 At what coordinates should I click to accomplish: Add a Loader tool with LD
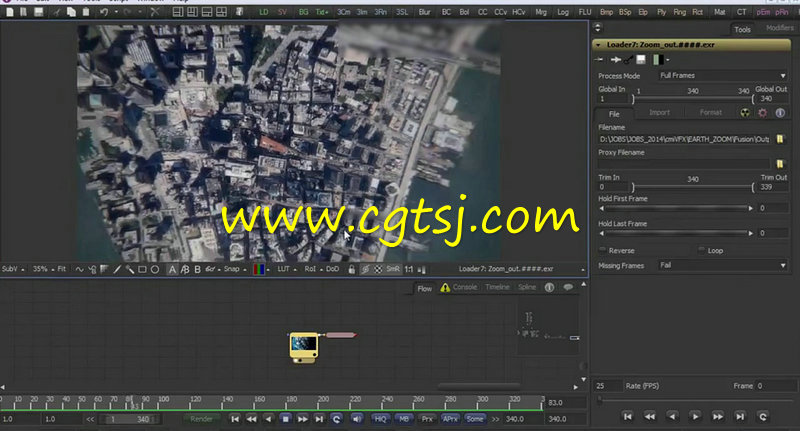point(264,12)
